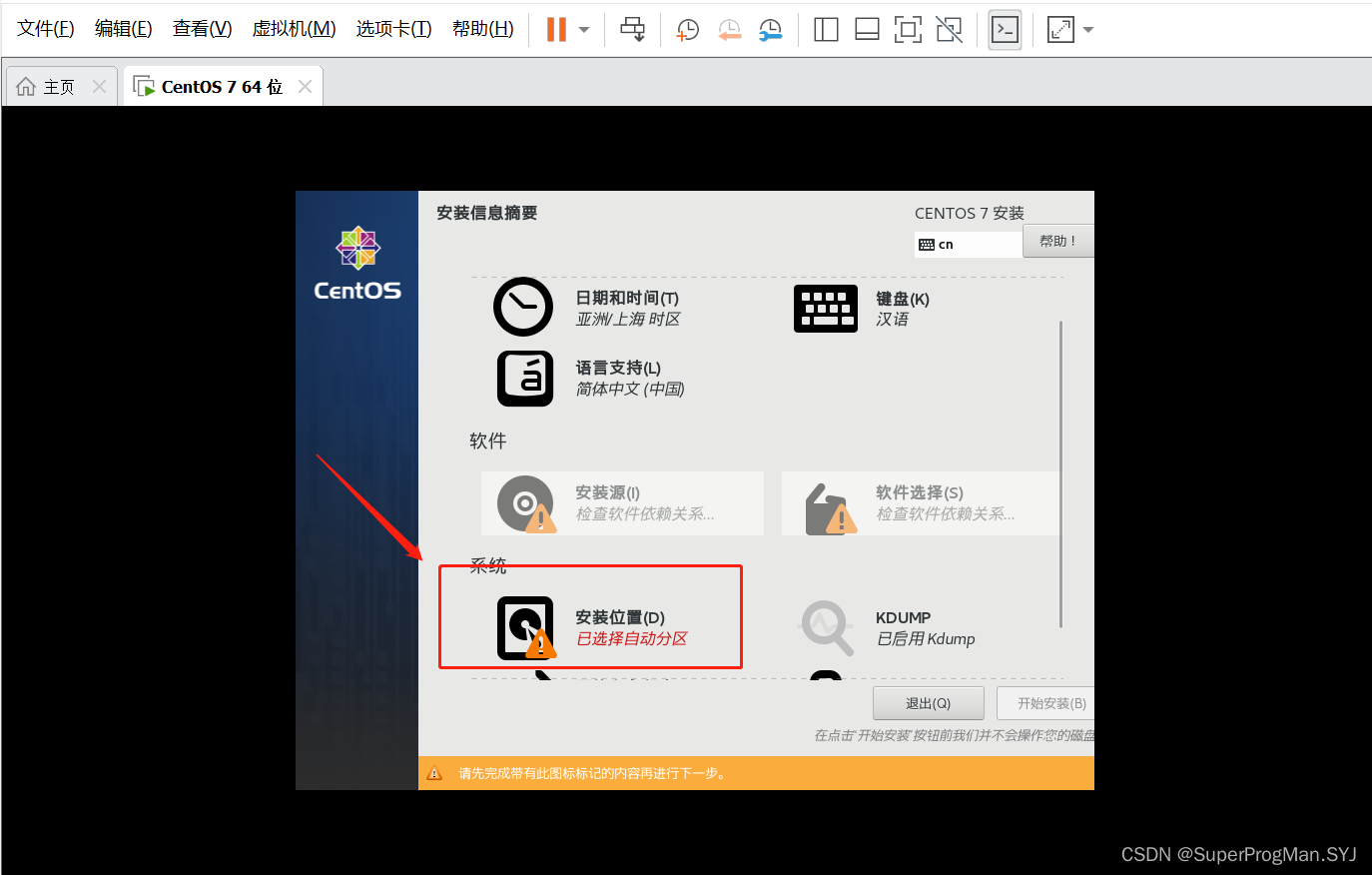Viewport: 1372px width, 875px height.
Task: Click the 安装源(I) label
Action: [607, 492]
